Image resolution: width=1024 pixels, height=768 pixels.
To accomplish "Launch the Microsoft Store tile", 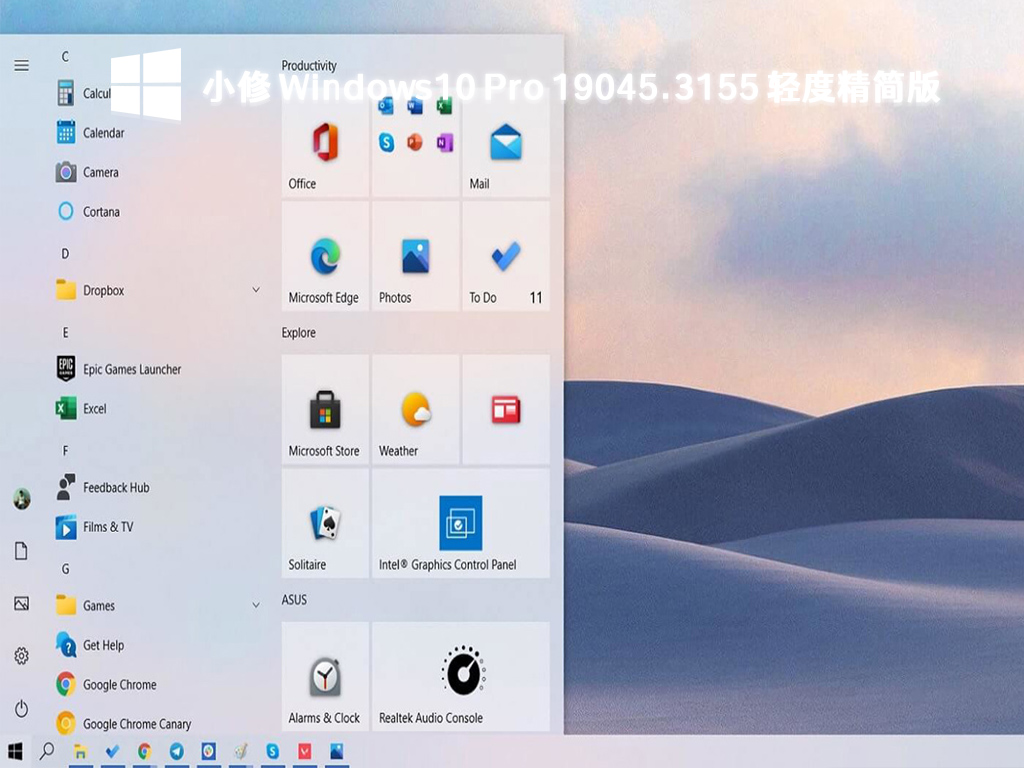I will coord(325,409).
